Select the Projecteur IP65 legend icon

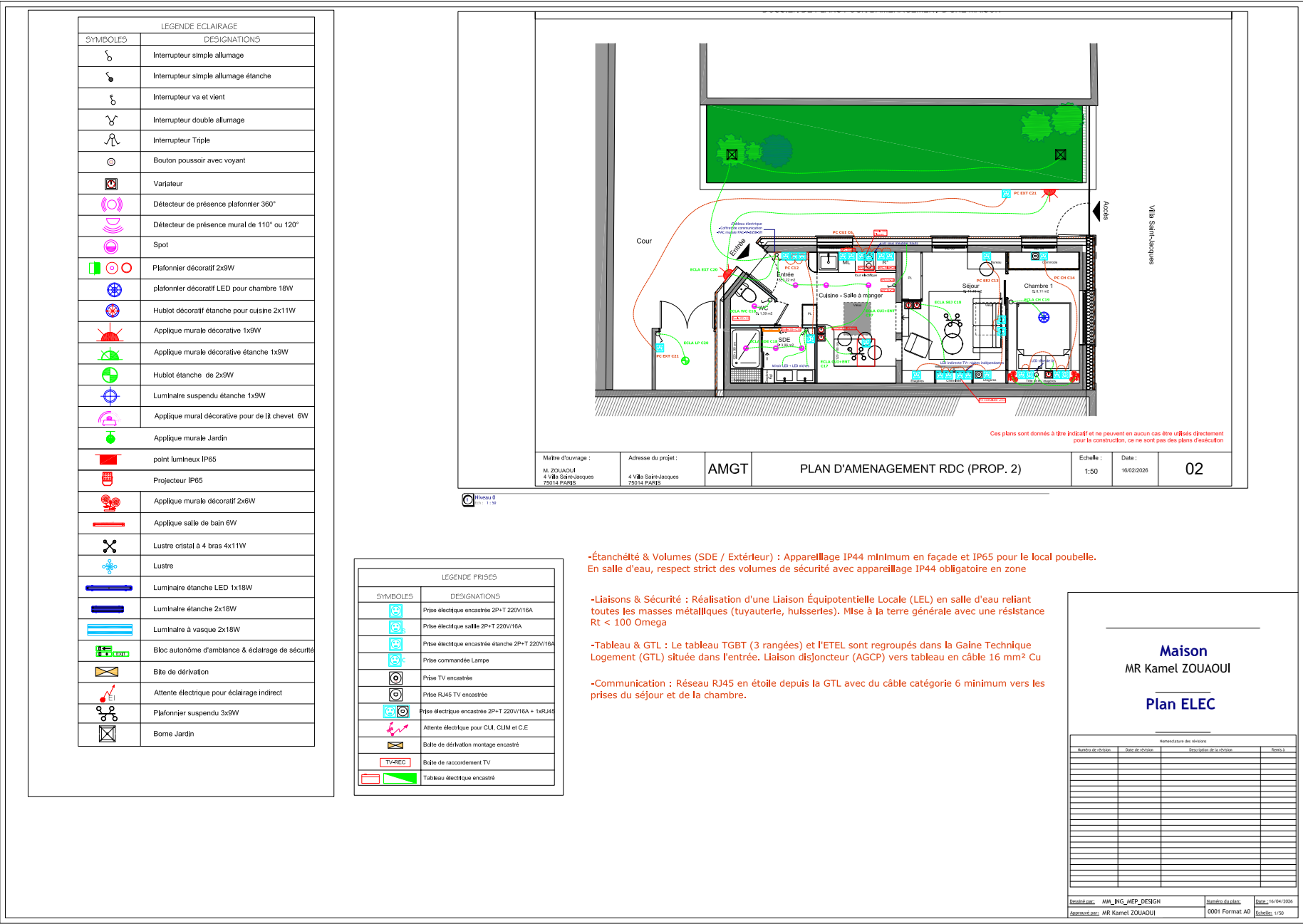click(x=108, y=479)
